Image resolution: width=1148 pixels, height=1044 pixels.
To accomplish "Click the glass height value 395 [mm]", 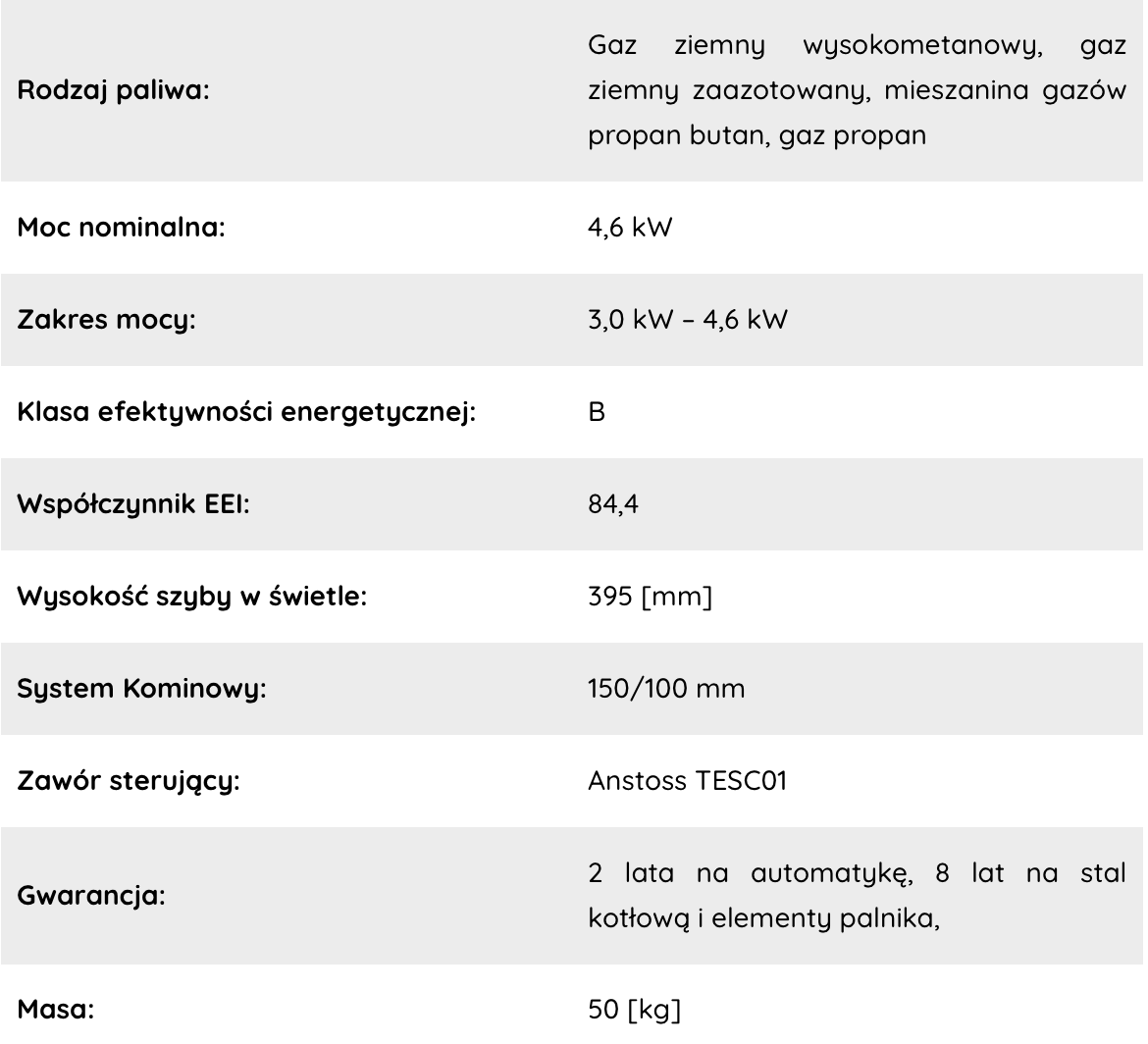I will pos(649,598).
